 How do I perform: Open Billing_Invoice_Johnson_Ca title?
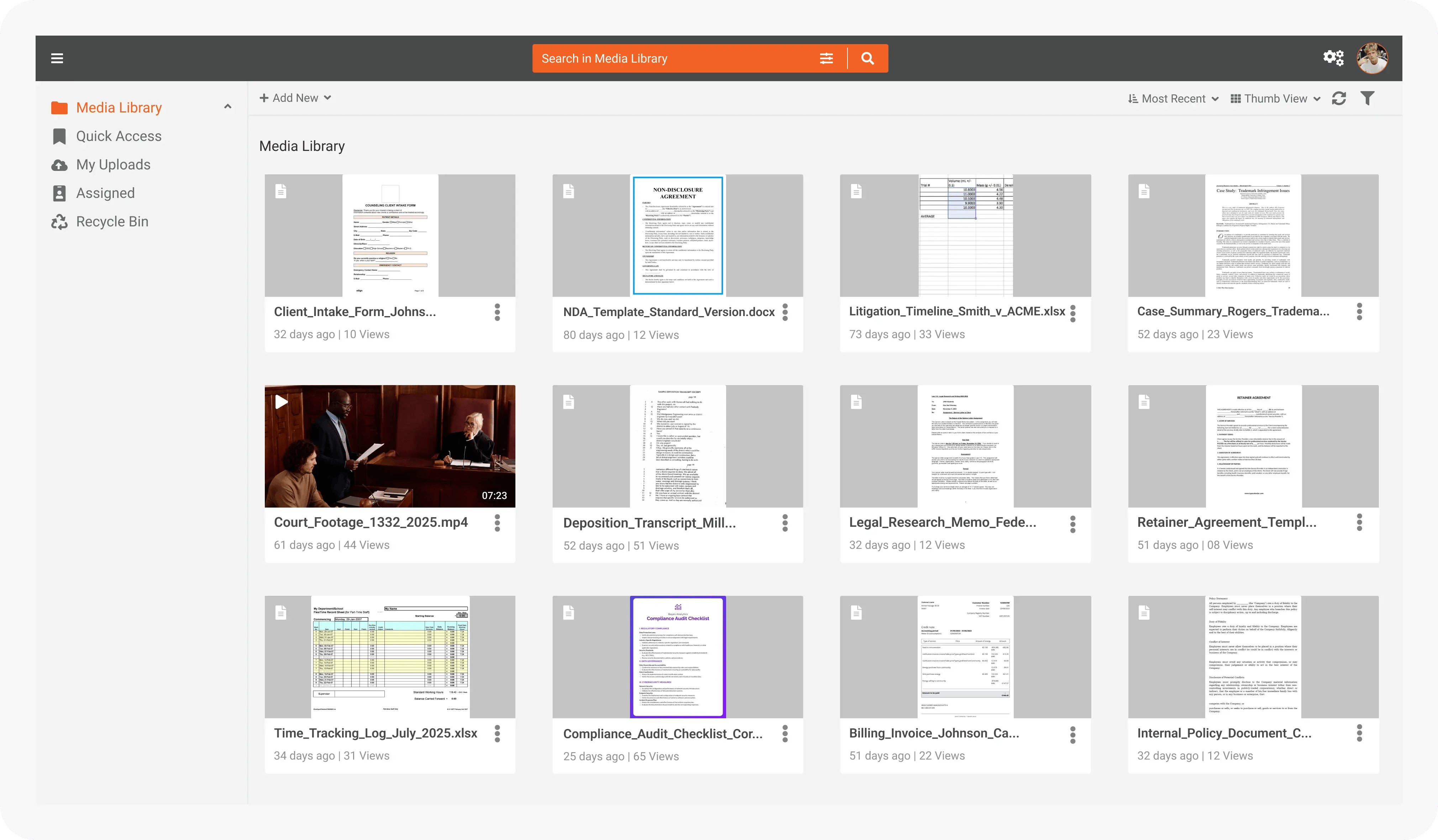pos(934,733)
